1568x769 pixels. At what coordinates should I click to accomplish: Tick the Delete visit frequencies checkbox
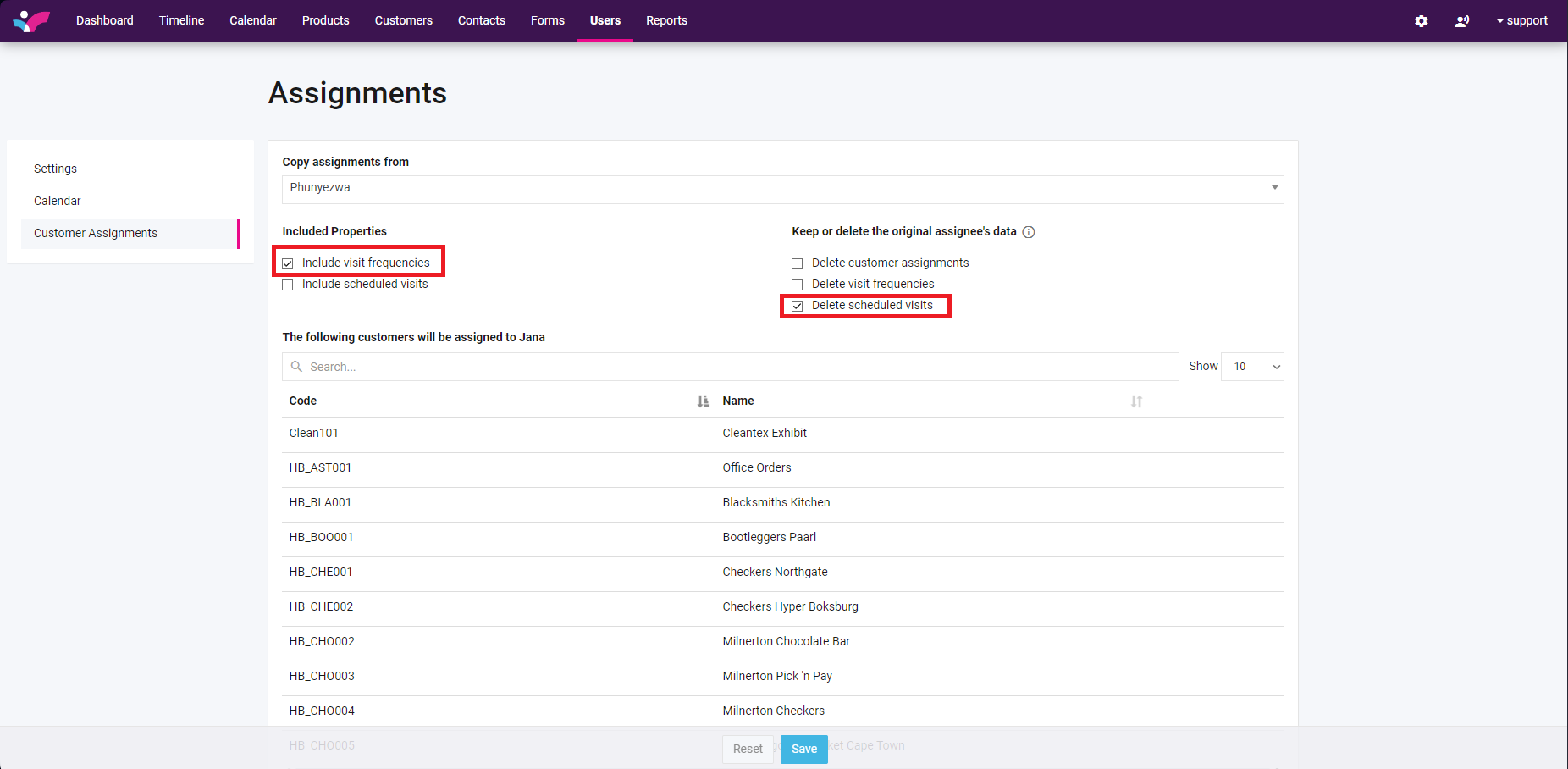tap(797, 285)
